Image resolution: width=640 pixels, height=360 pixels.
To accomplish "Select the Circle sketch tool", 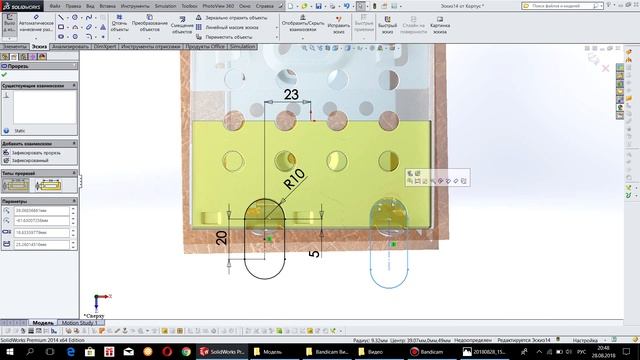I will 75,18.
